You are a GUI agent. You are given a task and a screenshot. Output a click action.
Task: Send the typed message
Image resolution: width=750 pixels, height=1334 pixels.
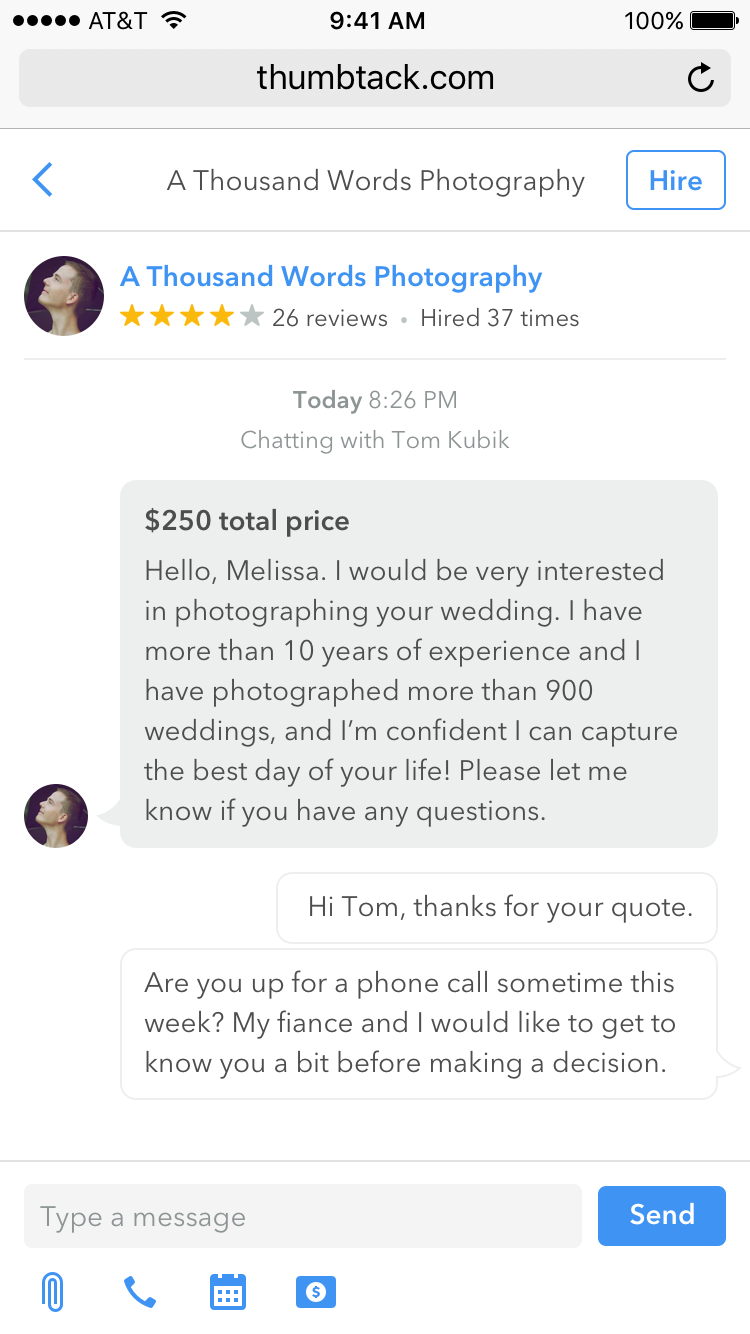click(661, 1215)
